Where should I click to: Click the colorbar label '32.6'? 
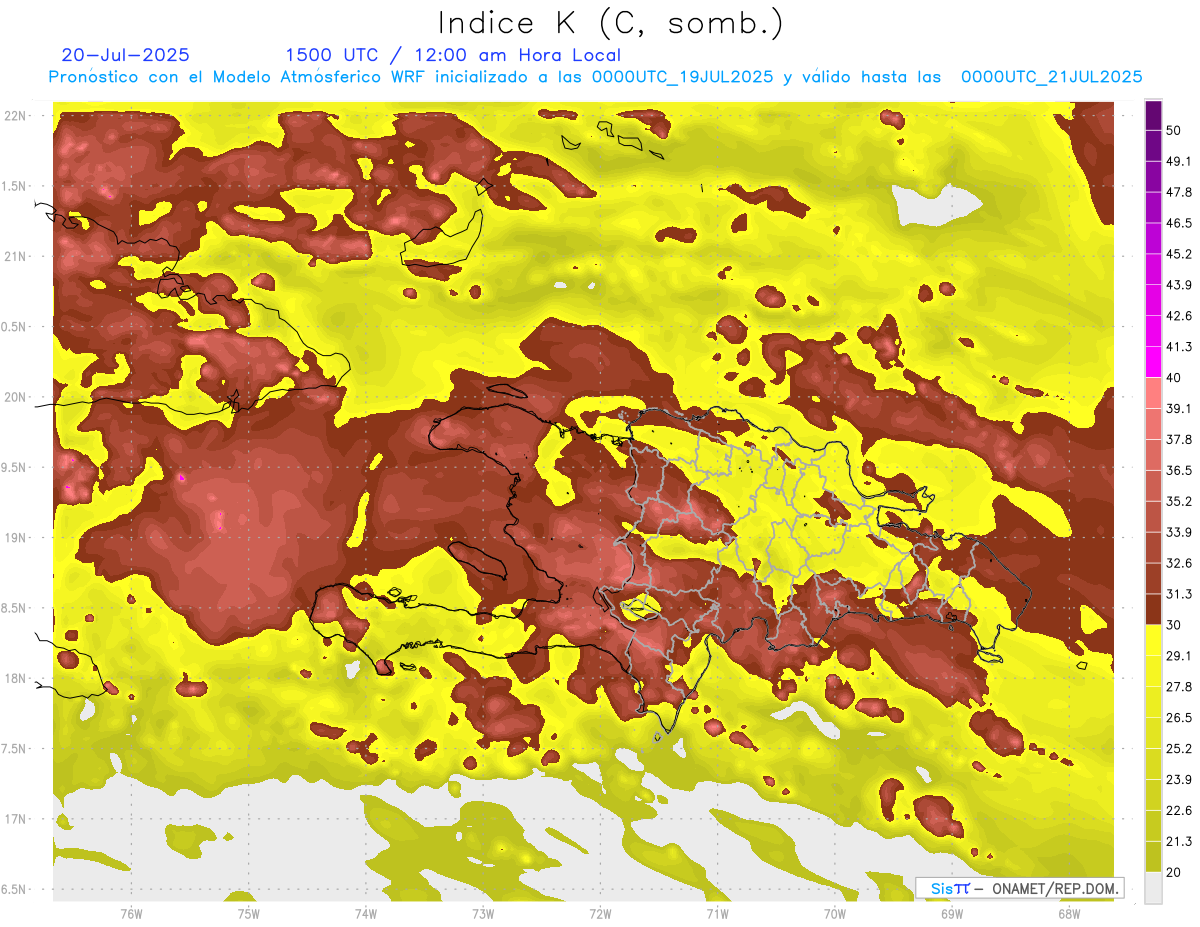tap(1179, 563)
